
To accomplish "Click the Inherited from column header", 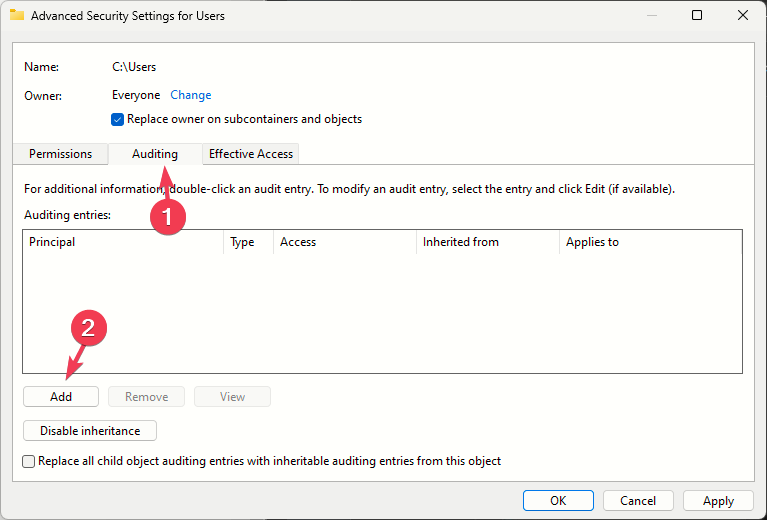I will pos(487,242).
